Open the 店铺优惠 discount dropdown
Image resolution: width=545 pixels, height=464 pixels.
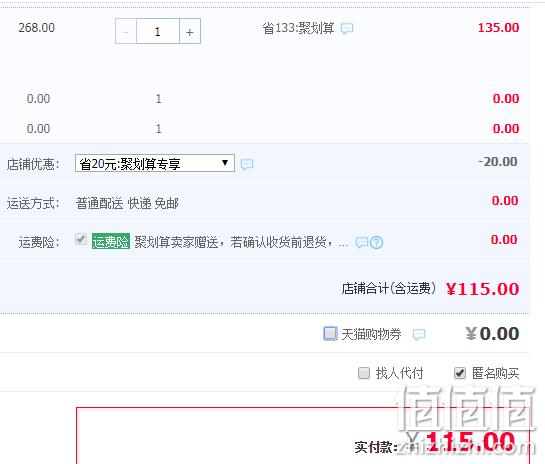pyautogui.click(x=155, y=163)
